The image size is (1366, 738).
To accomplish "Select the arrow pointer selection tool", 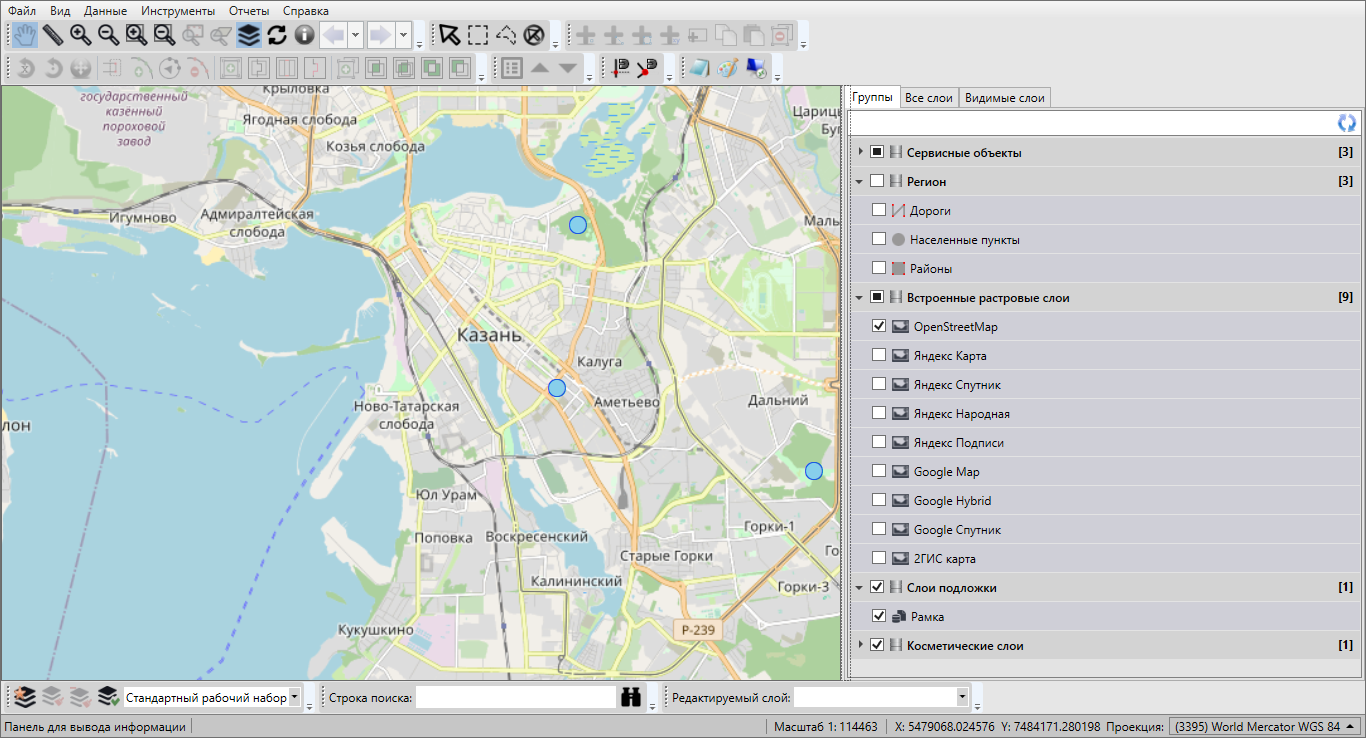I will (x=450, y=35).
